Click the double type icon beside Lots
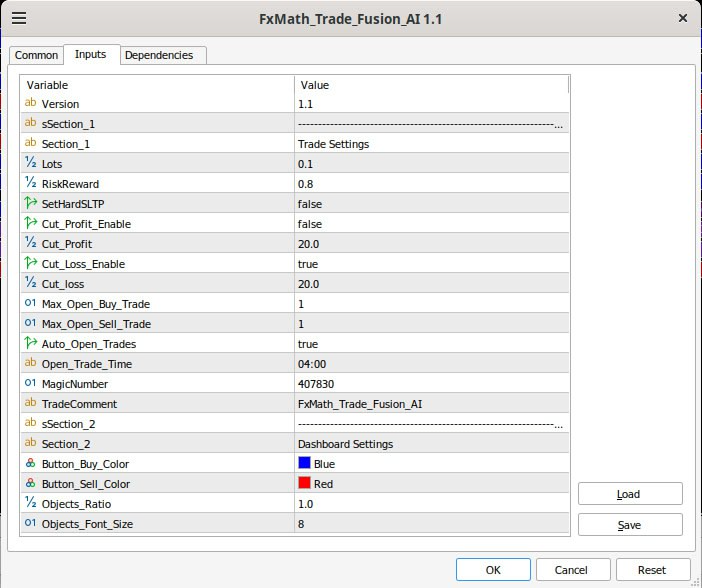Screen dimensions: 702x588 point(30,164)
